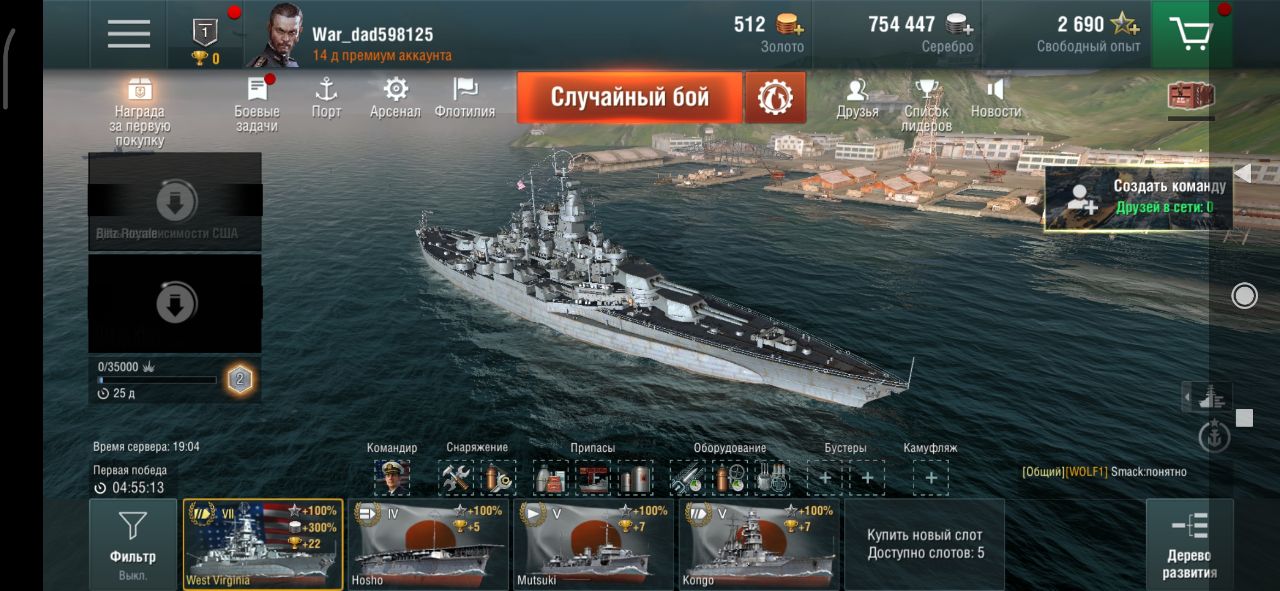Open Новости megaphone icon
The width and height of the screenshot is (1280, 591).
[x=996, y=99]
